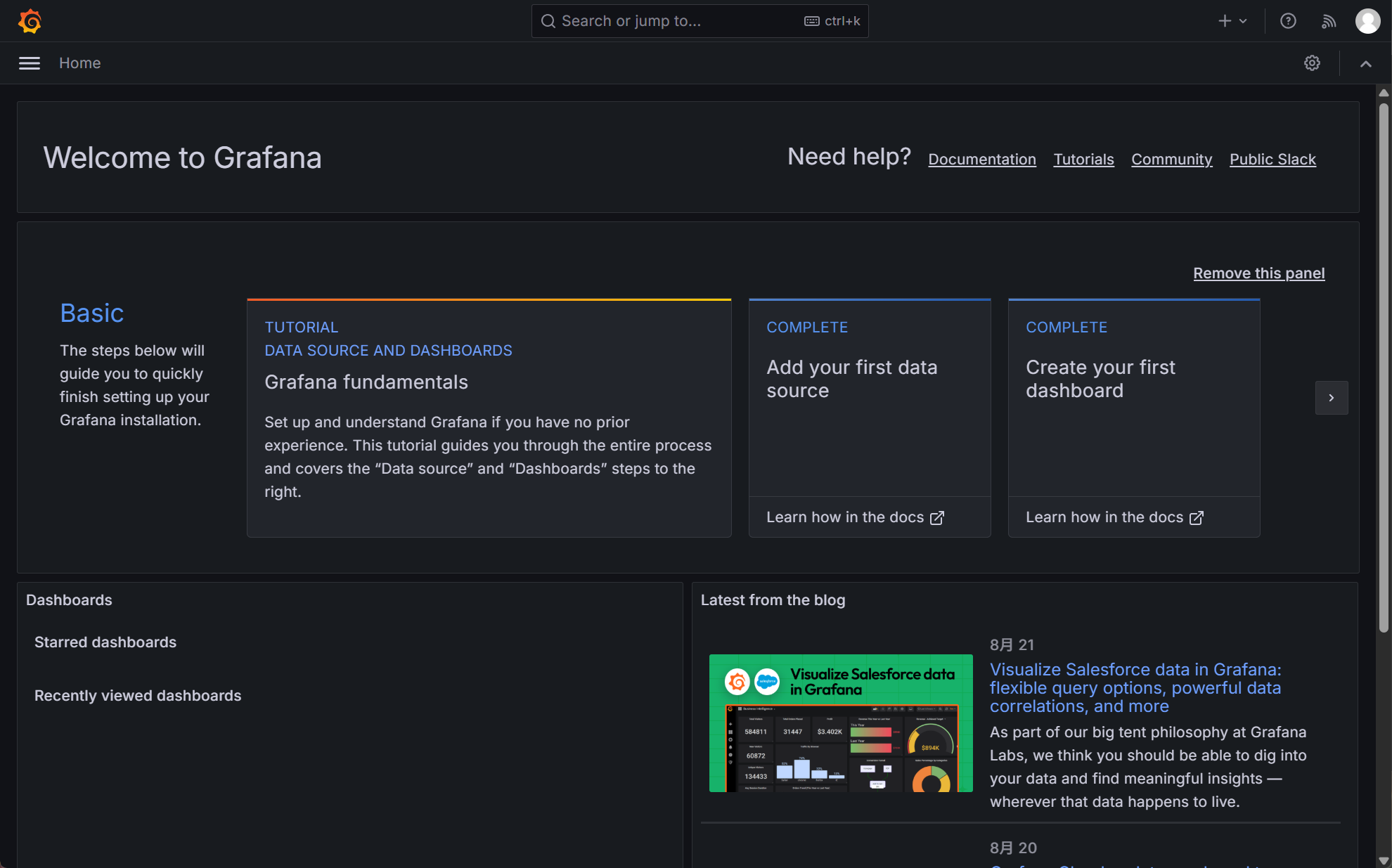
Task: Click the page vertical scrollbar
Action: [x=1384, y=368]
